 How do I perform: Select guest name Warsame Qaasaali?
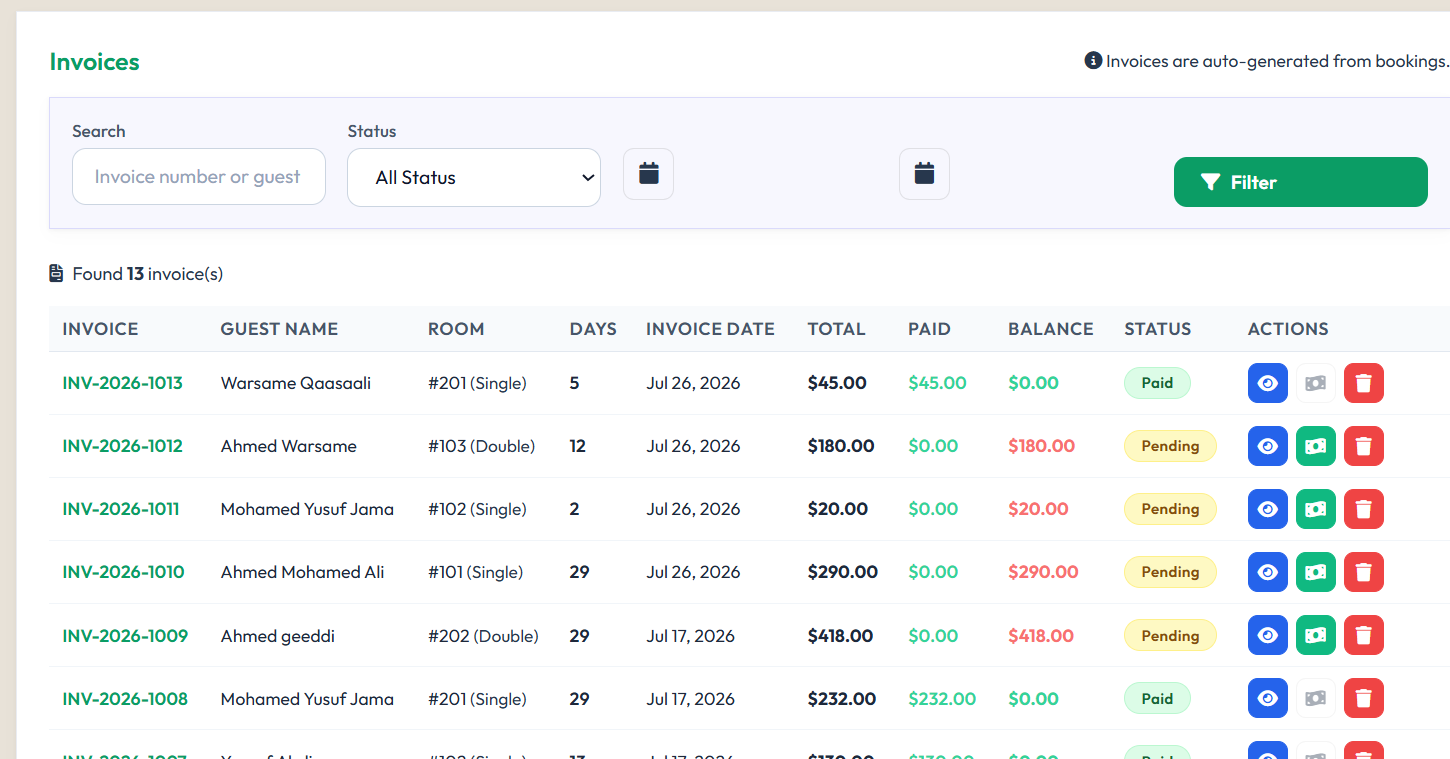pyautogui.click(x=296, y=383)
